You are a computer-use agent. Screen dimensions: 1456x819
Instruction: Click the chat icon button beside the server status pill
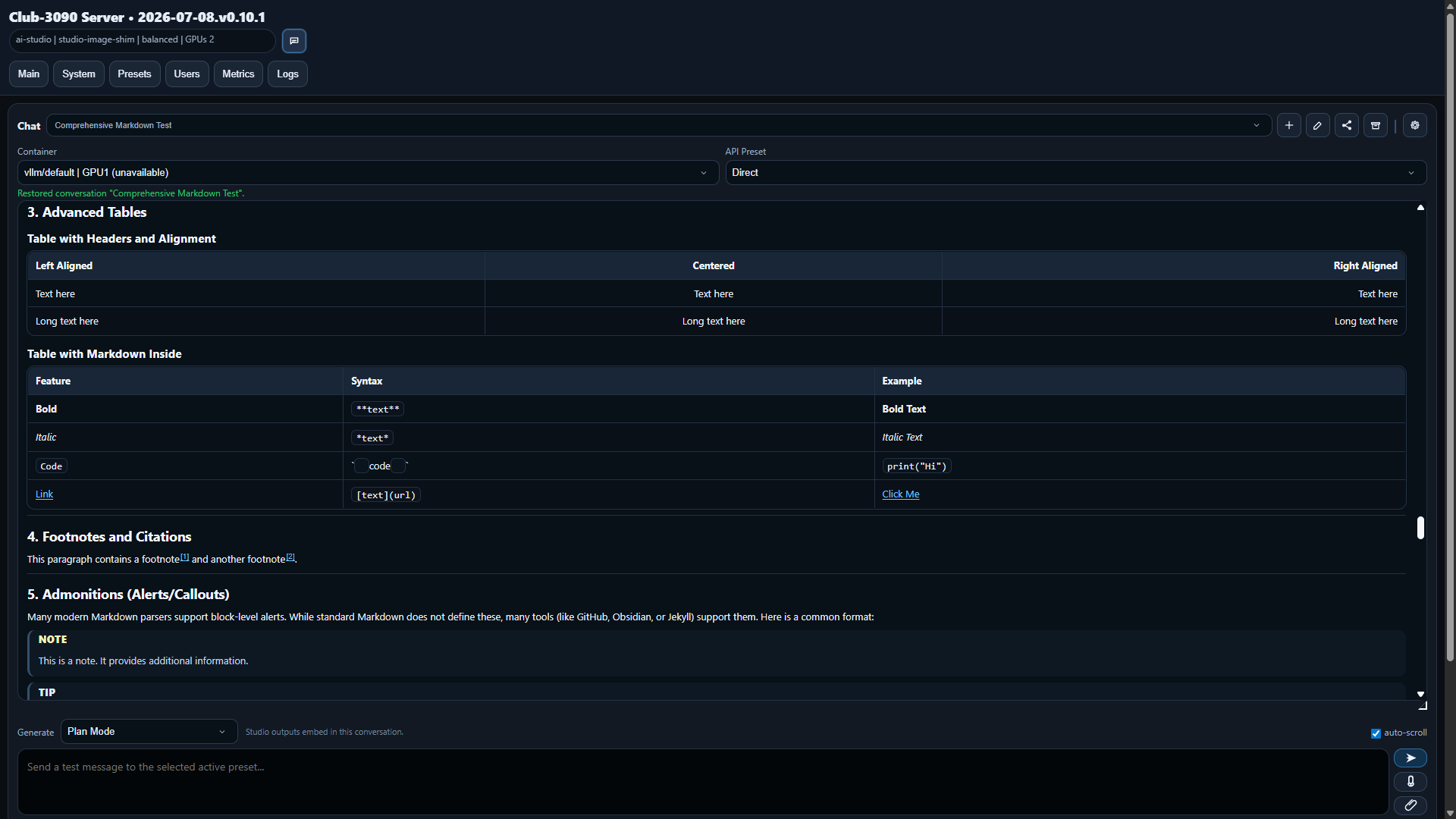(x=294, y=40)
